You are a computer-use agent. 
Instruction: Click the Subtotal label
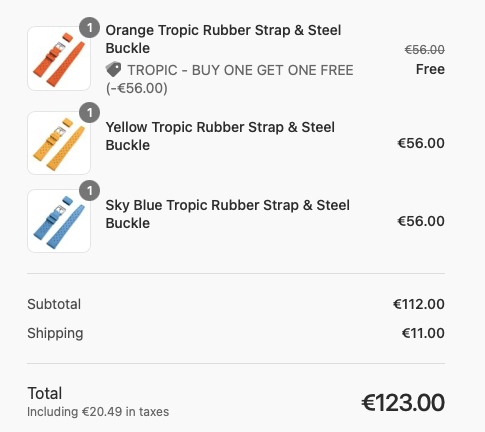click(x=54, y=304)
